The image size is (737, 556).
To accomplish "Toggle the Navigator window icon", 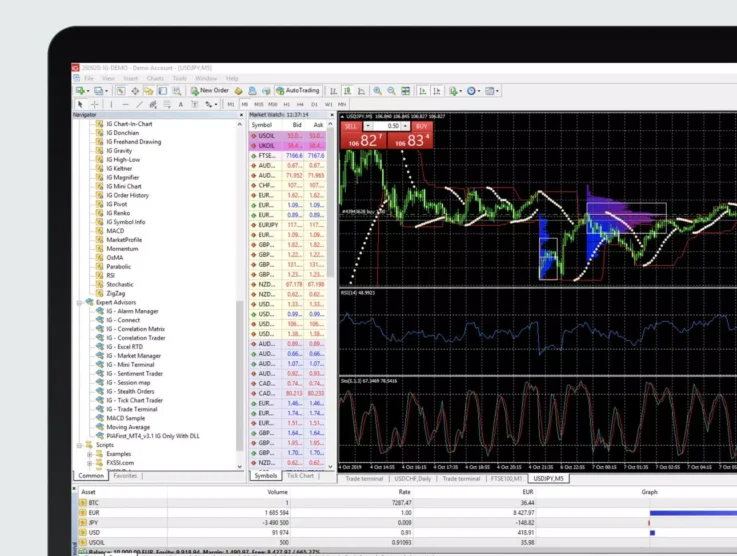I will (x=149, y=91).
